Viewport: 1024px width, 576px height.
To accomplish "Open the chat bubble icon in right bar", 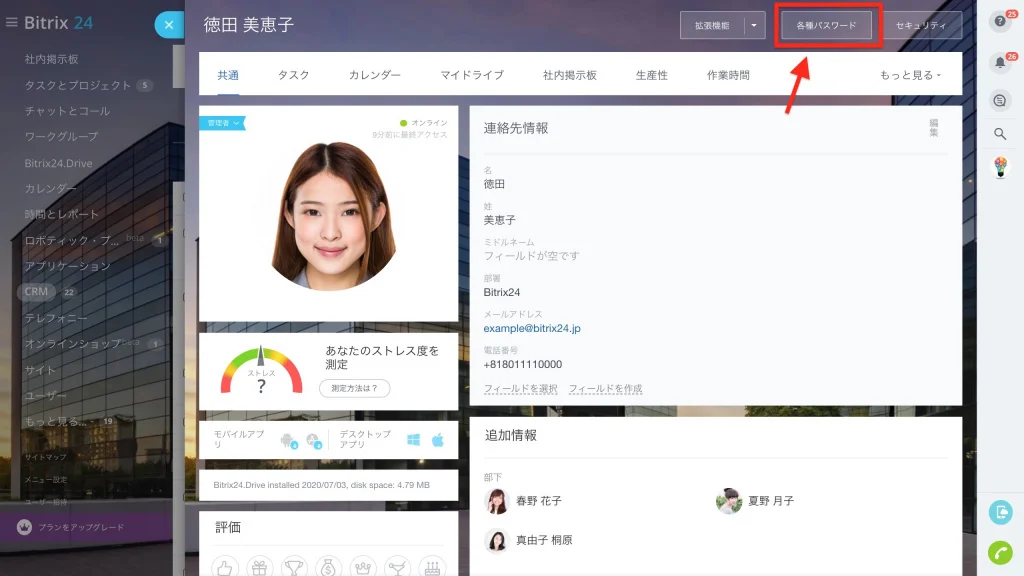I will [1000, 101].
